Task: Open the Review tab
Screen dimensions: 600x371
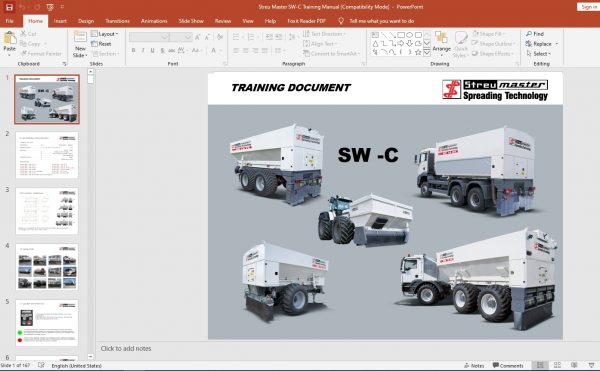Action: [223, 21]
